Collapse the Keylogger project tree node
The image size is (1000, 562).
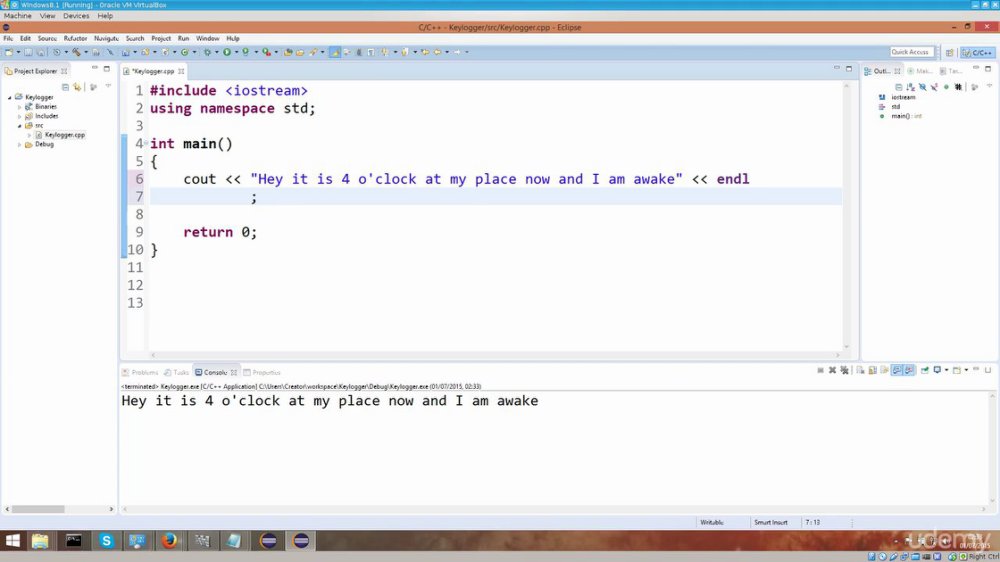point(10,97)
